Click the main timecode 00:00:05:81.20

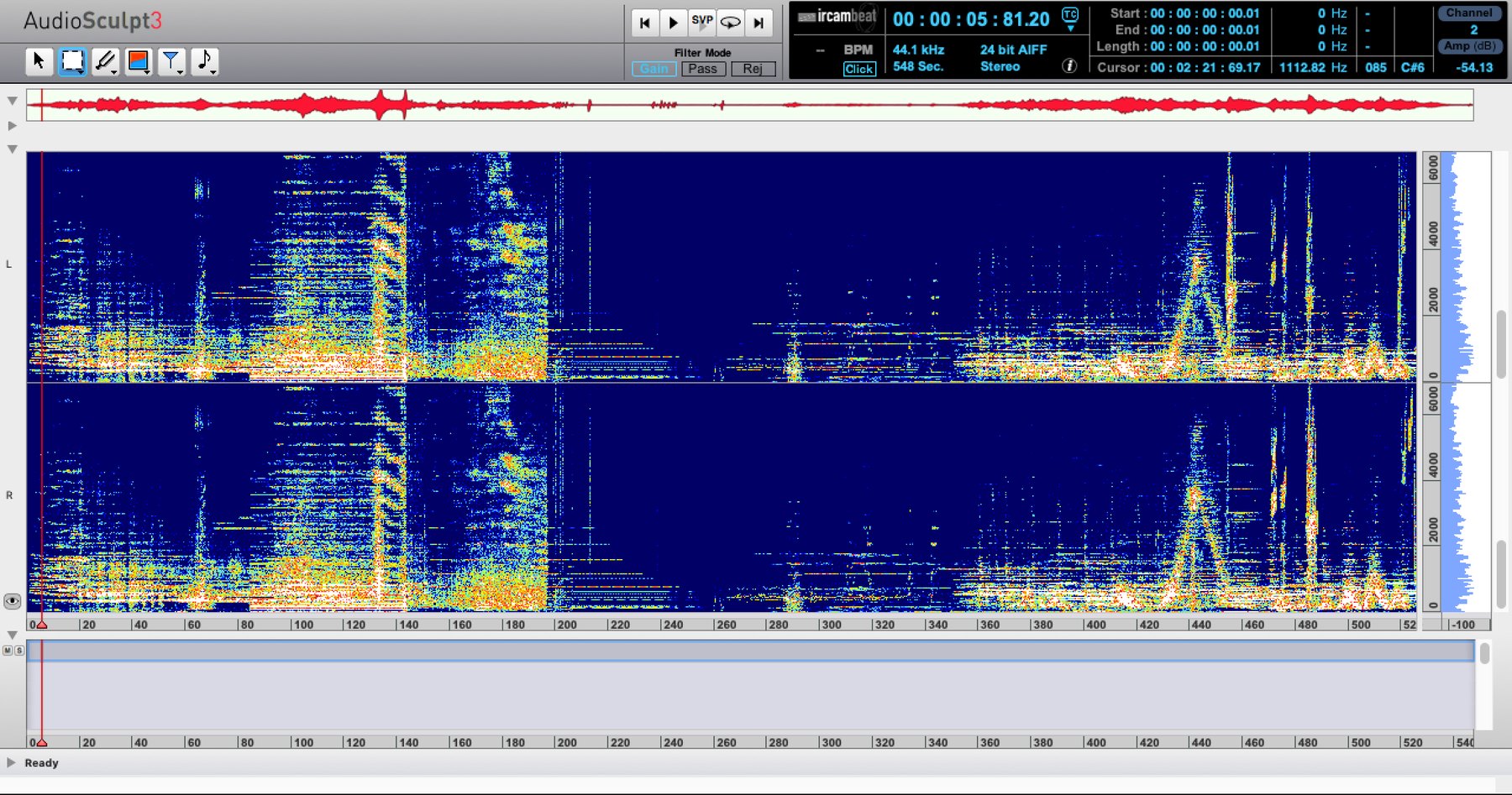pos(971,19)
